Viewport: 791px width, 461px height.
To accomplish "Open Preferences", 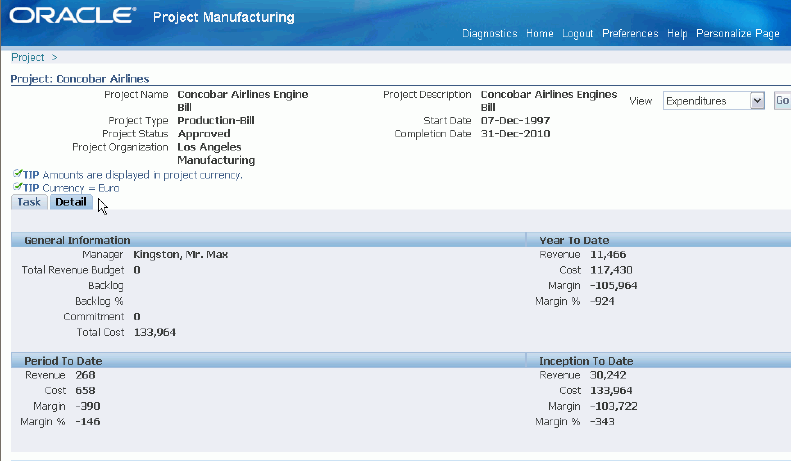I will coord(630,33).
